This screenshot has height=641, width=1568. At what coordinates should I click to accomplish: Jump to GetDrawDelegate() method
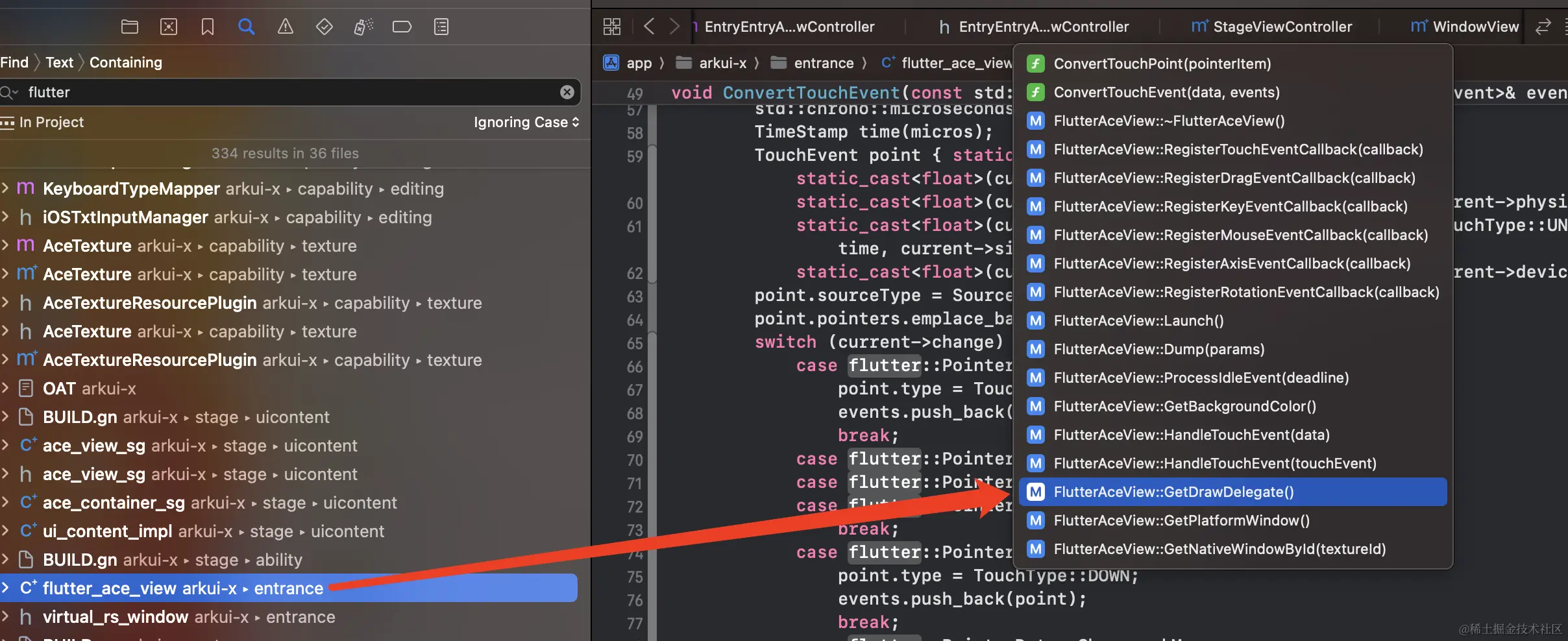tap(1233, 492)
